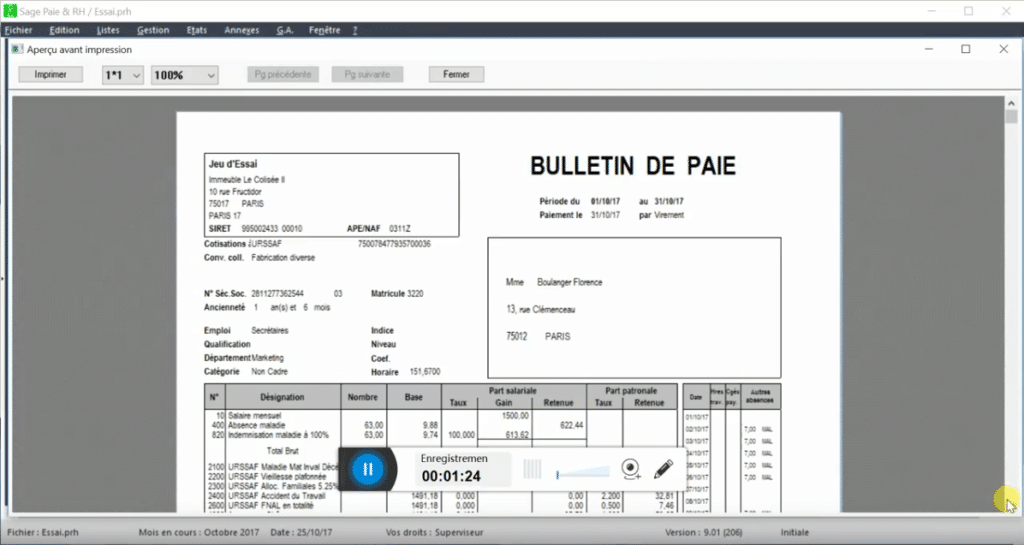This screenshot has width=1024, height=545.
Task: Open the Listes menu
Action: (x=108, y=30)
